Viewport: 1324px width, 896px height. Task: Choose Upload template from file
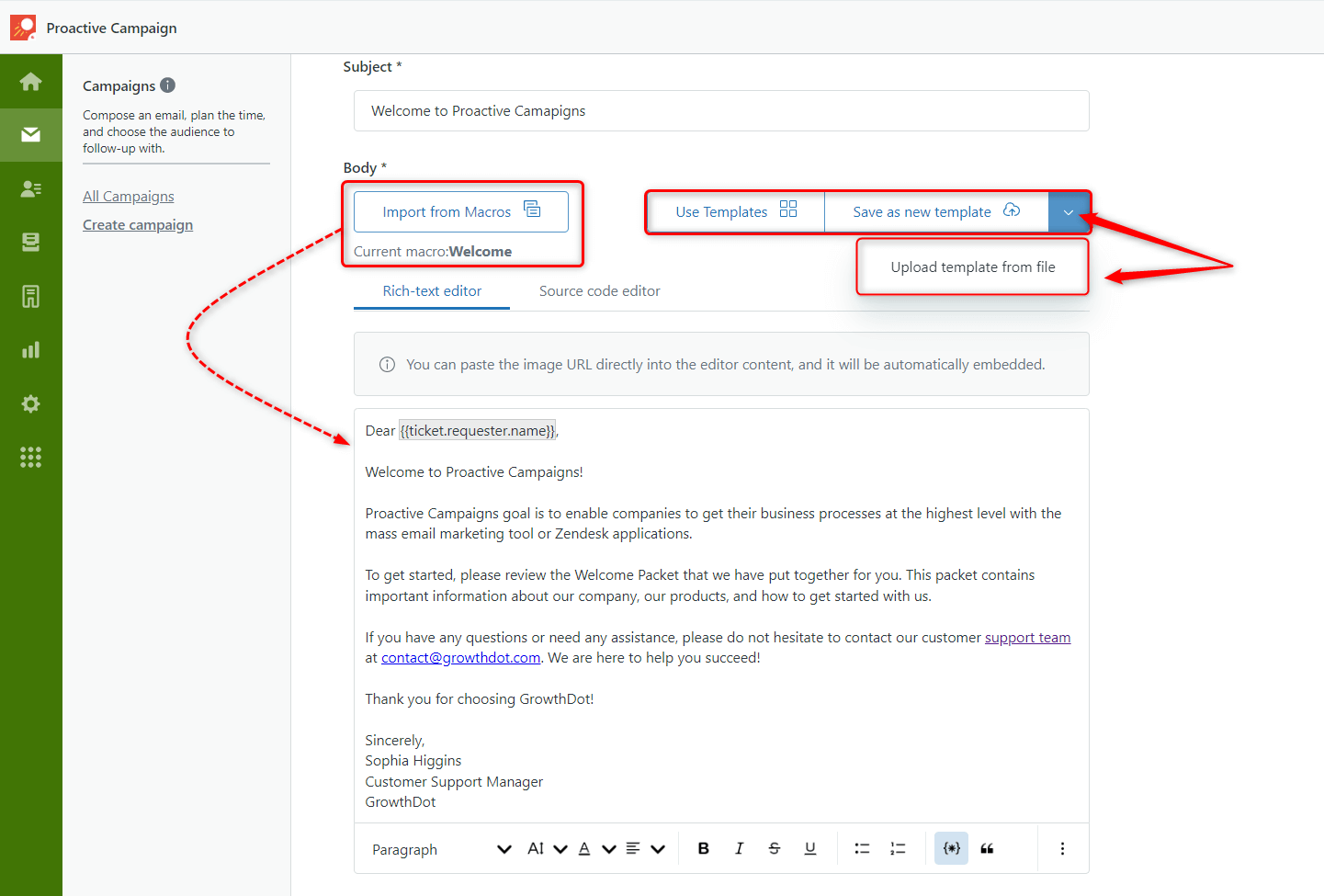(x=973, y=267)
